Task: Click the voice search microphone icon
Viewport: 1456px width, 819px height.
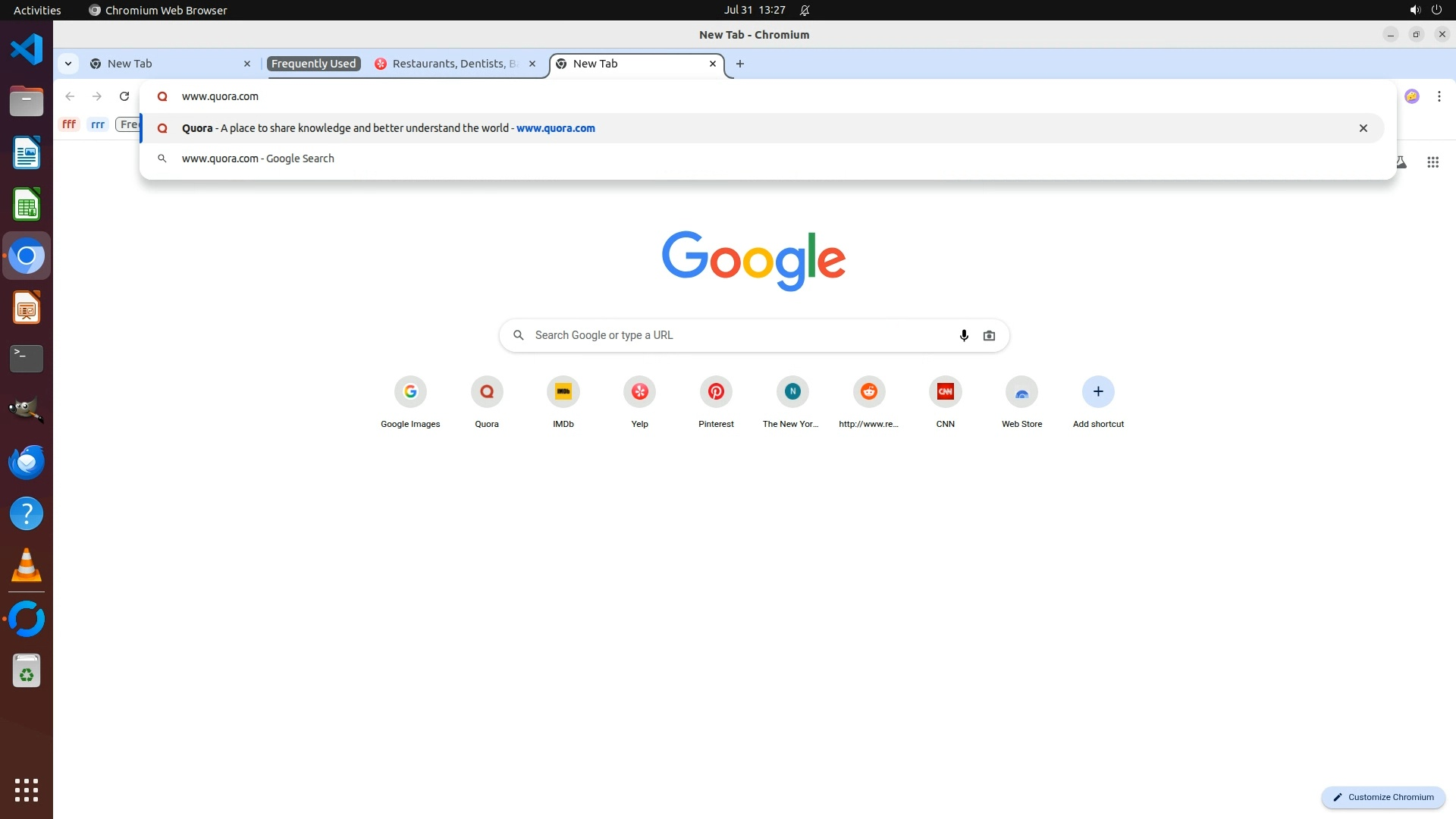Action: click(964, 335)
